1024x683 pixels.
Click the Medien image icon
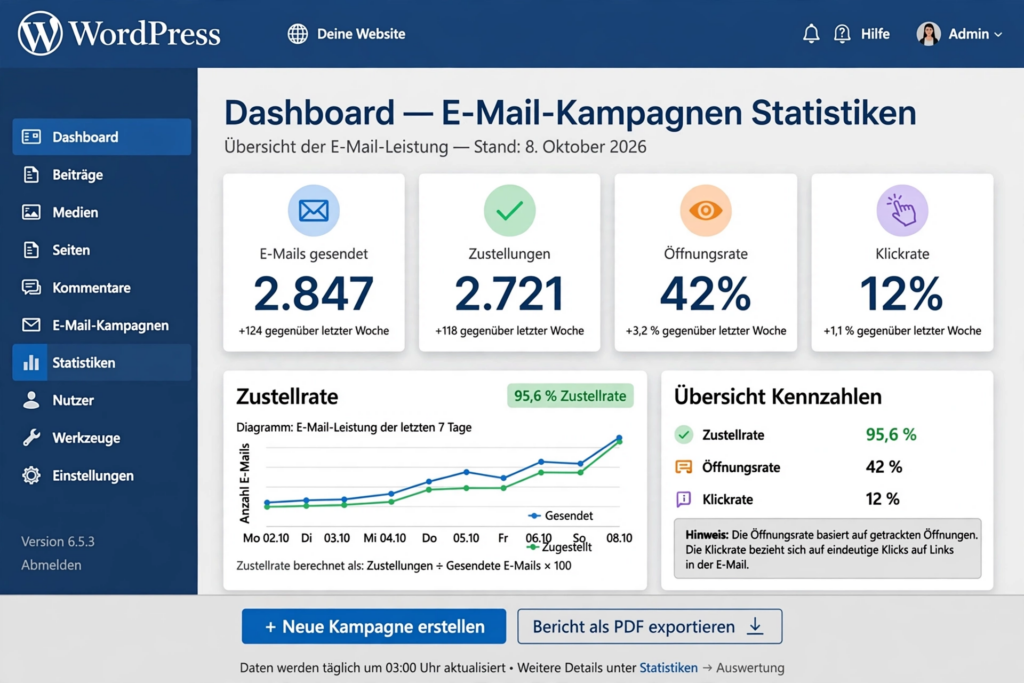pos(31,212)
